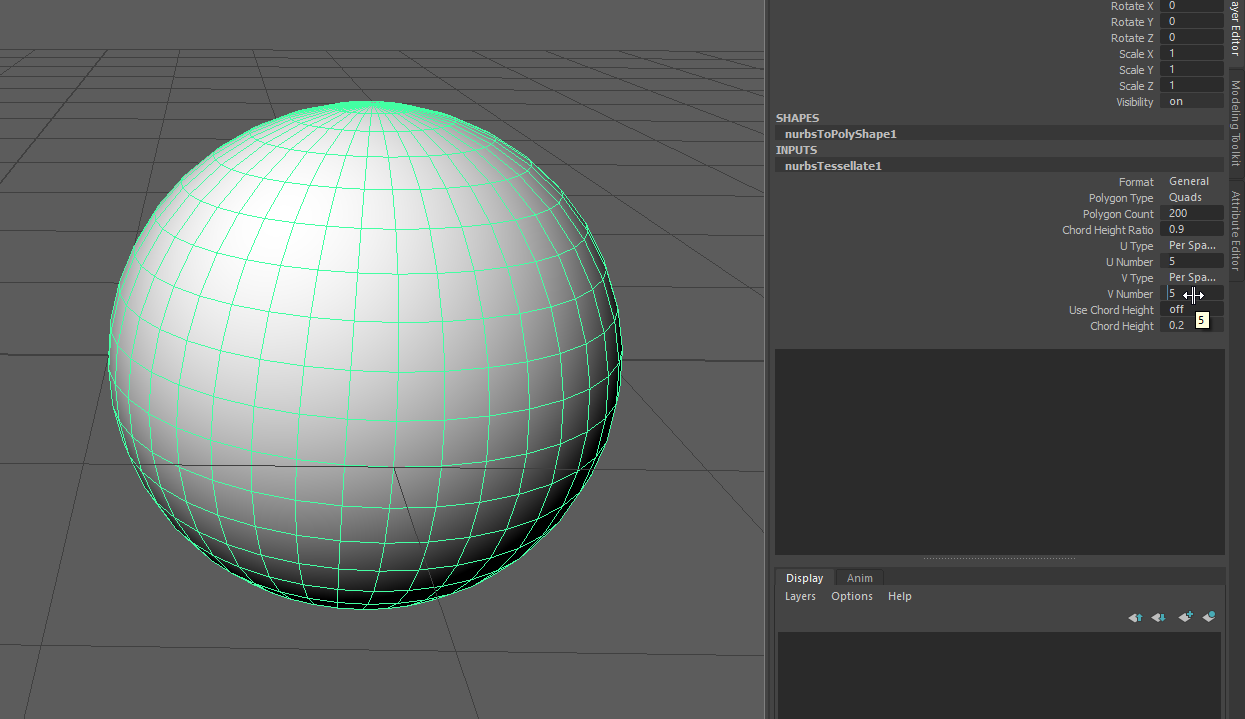The height and width of the screenshot is (719, 1245).
Task: Click the move layer down icon
Action: coord(1159,618)
